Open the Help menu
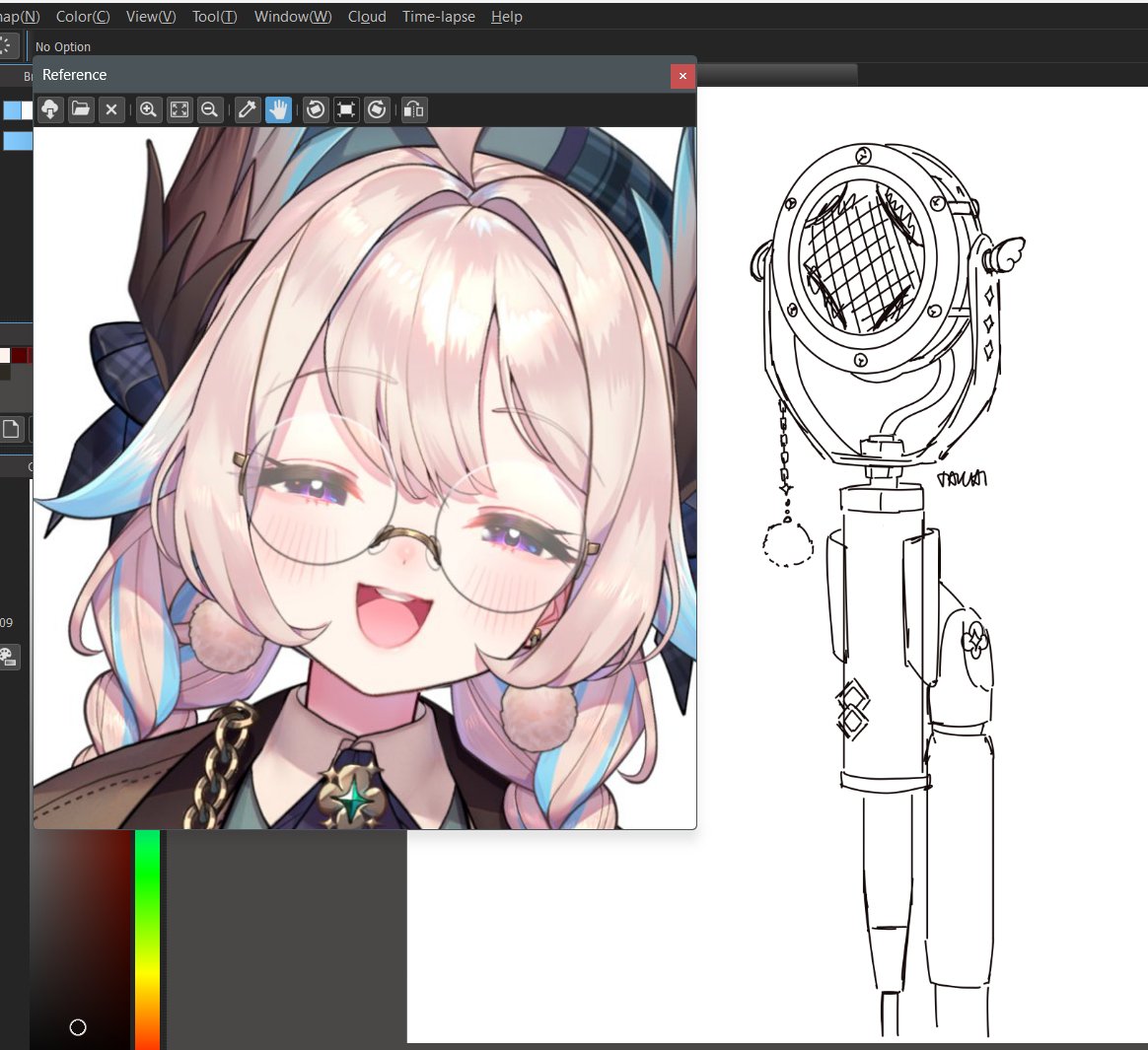 coord(507,16)
